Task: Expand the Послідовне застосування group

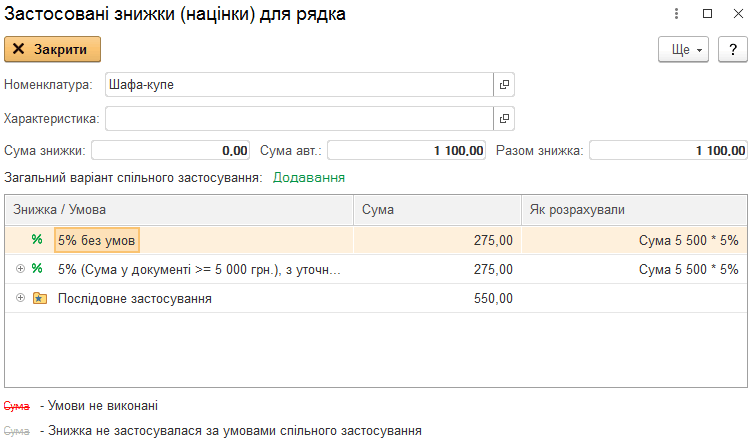Action: coord(20,298)
